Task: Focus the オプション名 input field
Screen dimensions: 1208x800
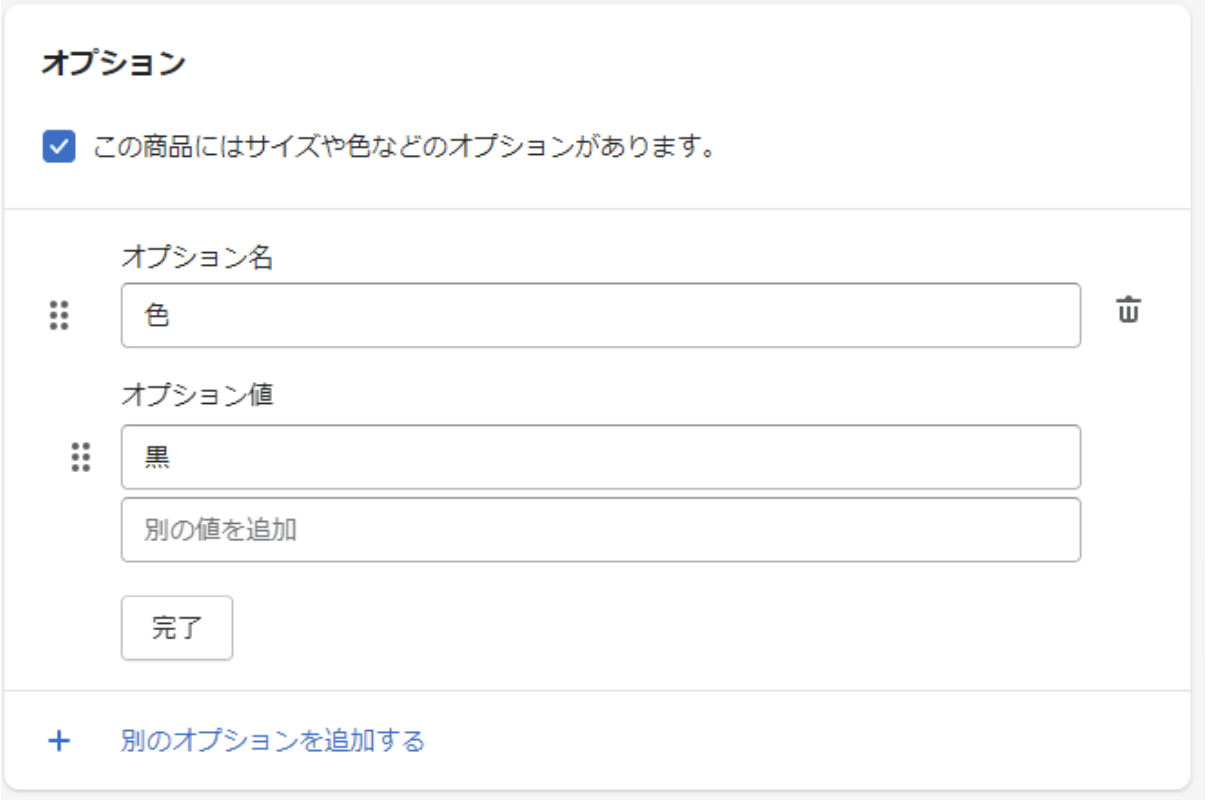Action: click(x=600, y=315)
